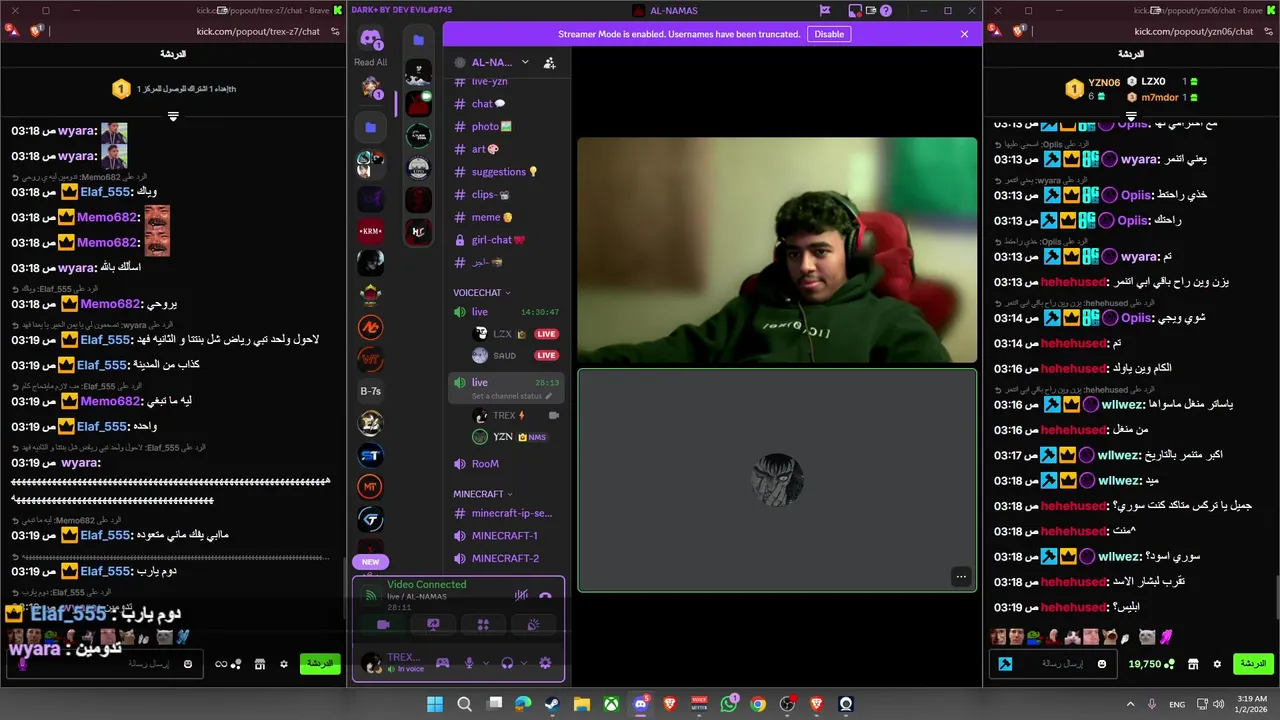This screenshot has height=720, width=1280.
Task: Click the ENG language indicator
Action: point(1177,704)
